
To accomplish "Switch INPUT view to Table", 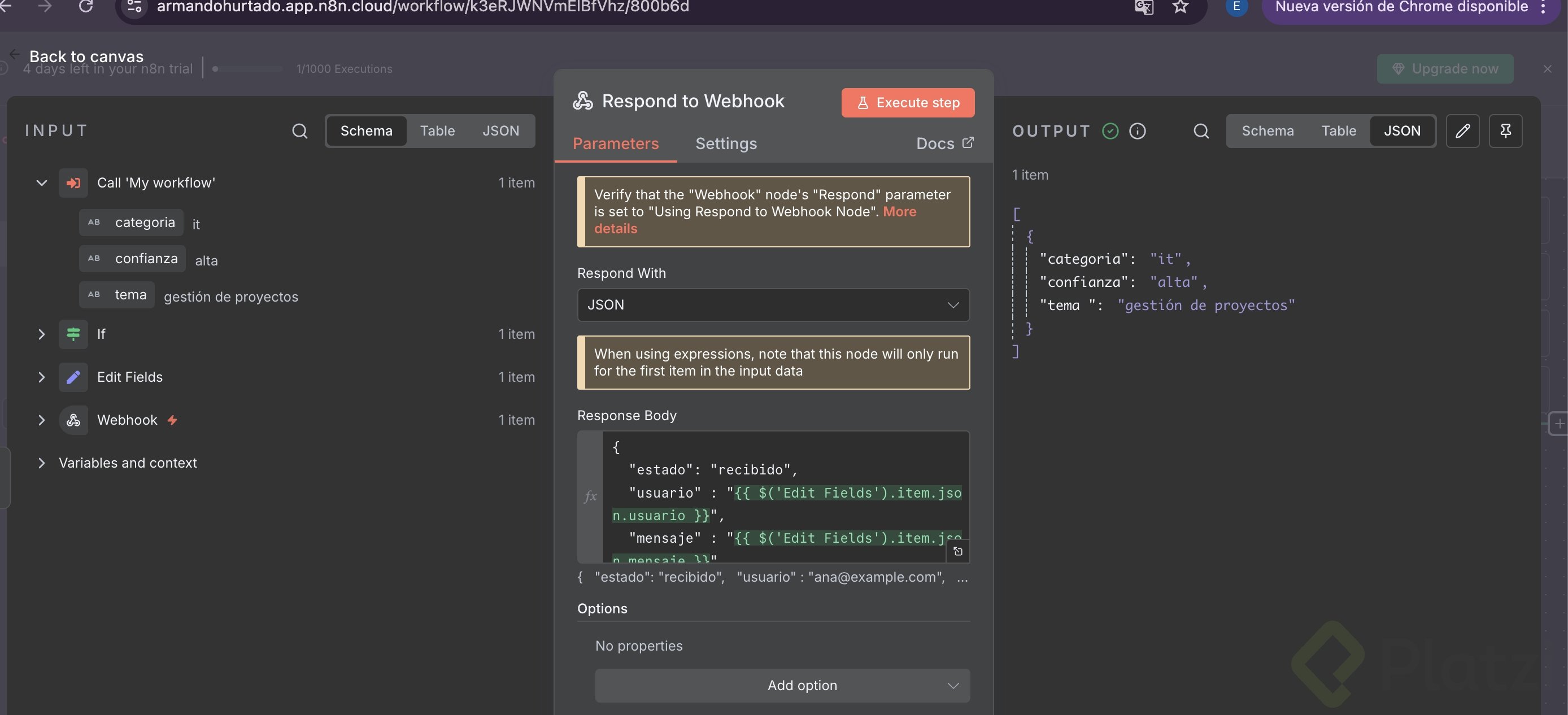I will tap(437, 131).
